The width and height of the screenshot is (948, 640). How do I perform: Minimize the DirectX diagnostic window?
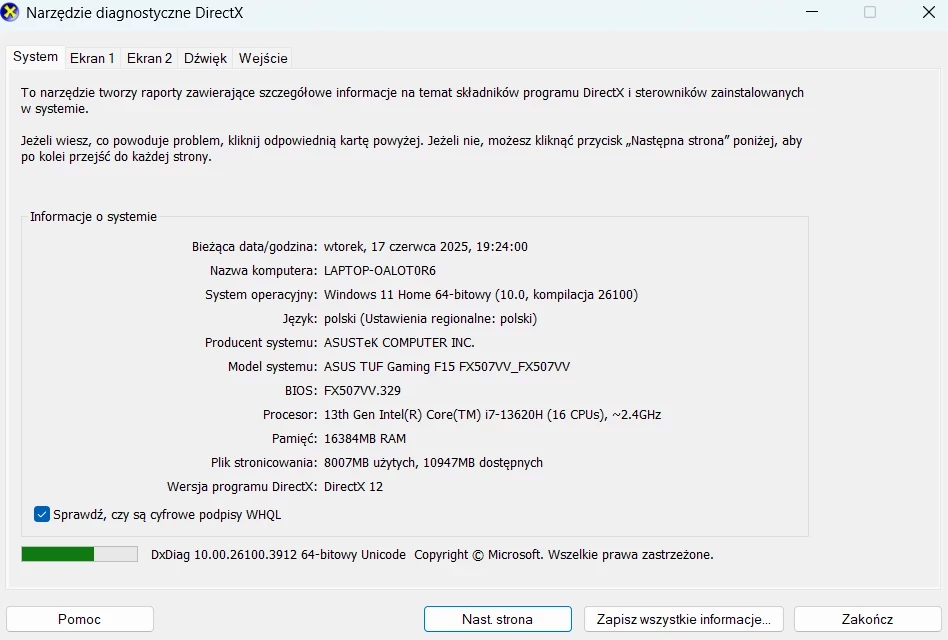coord(812,12)
